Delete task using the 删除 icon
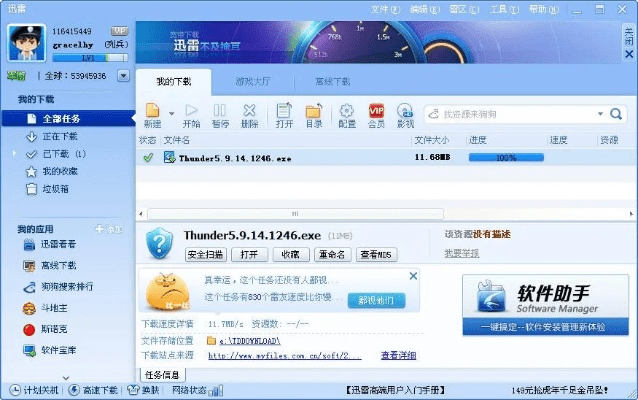The width and height of the screenshot is (638, 400). pos(249,110)
